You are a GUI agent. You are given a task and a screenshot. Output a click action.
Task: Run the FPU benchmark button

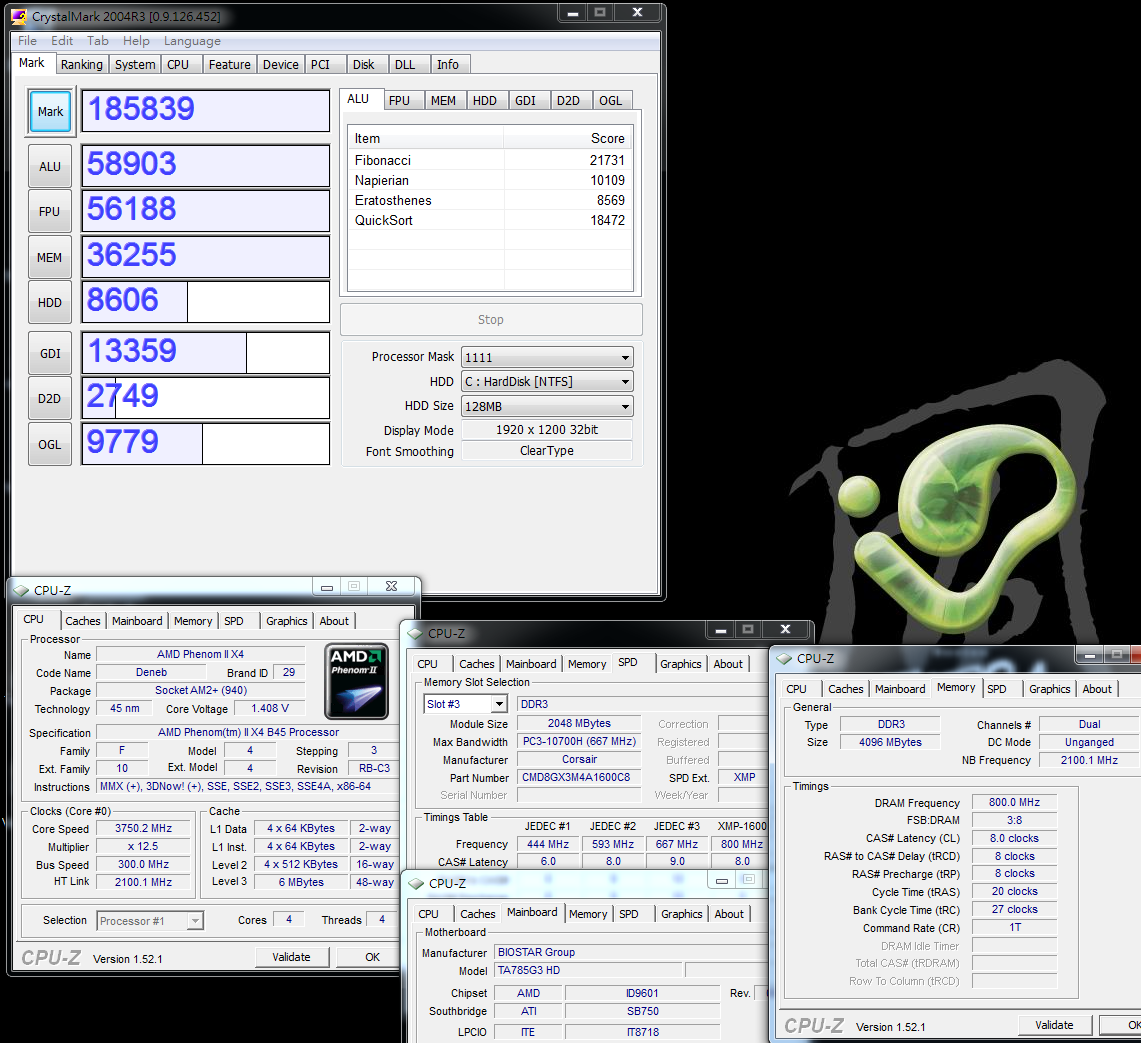[x=50, y=211]
